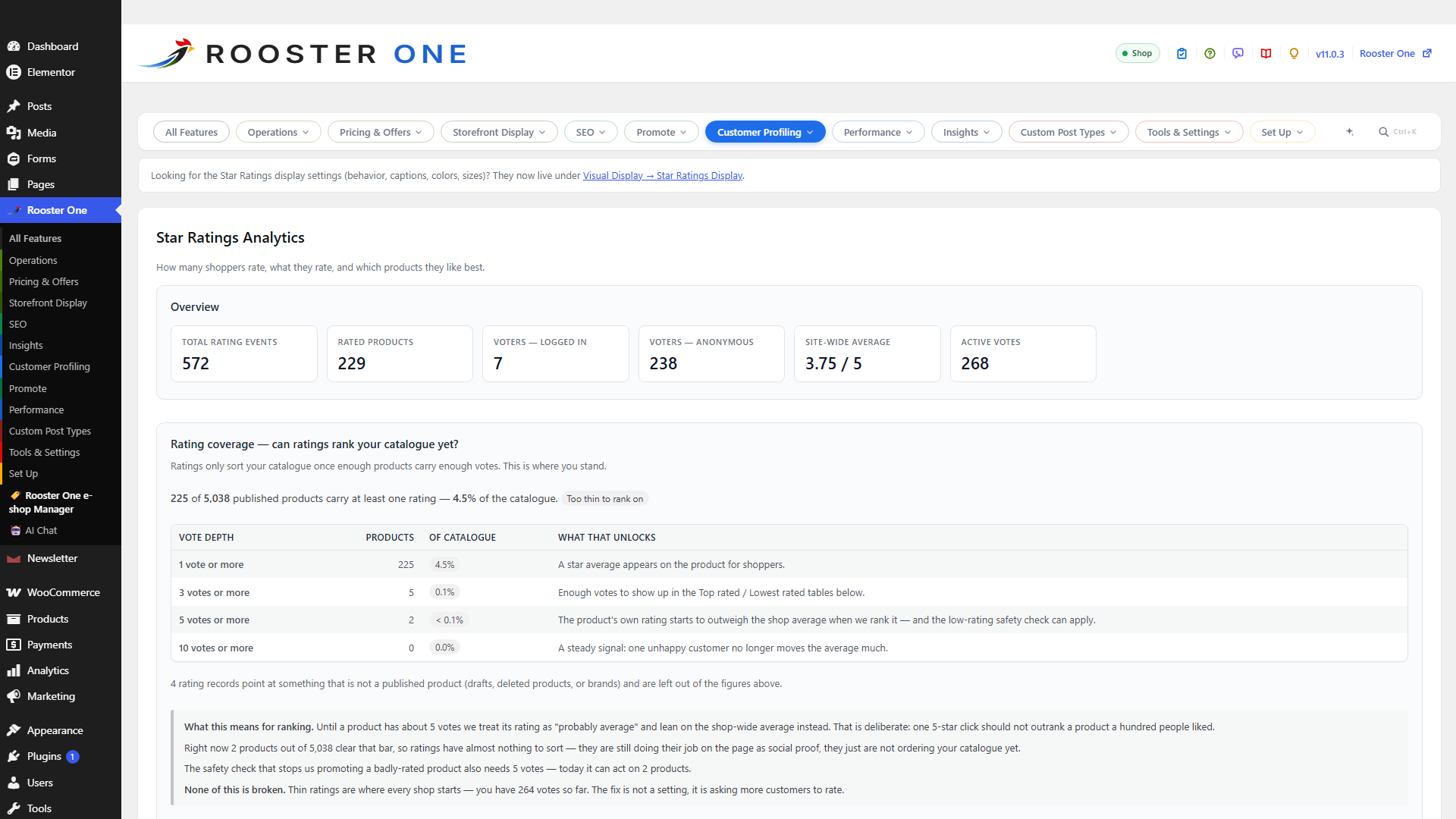Open Insights in the Rooster One submenu
Image resolution: width=1456 pixels, height=819 pixels.
[x=26, y=345]
